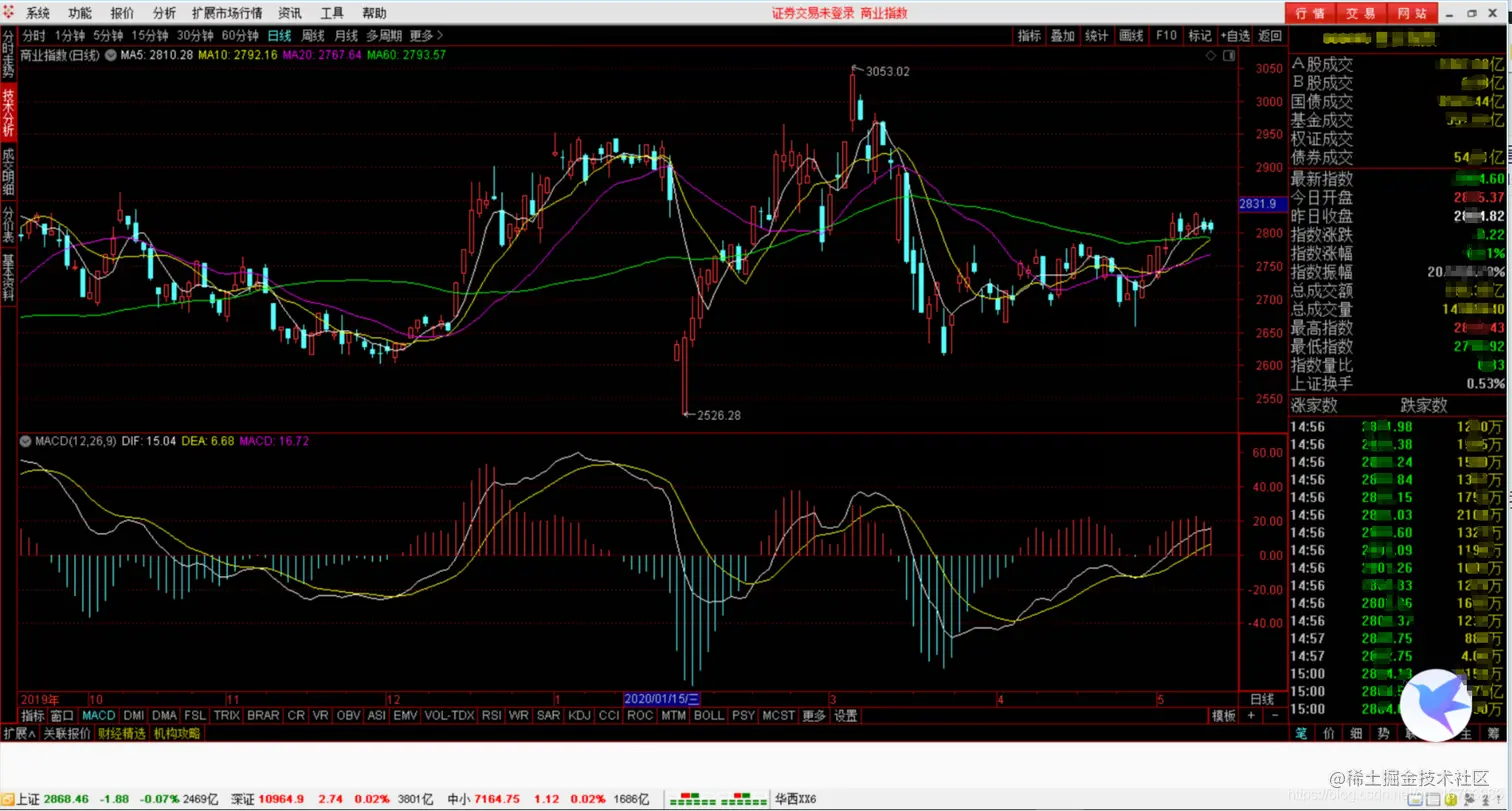This screenshot has height=811, width=1512.
Task: Open the 机构攻略 link
Action: point(176,733)
